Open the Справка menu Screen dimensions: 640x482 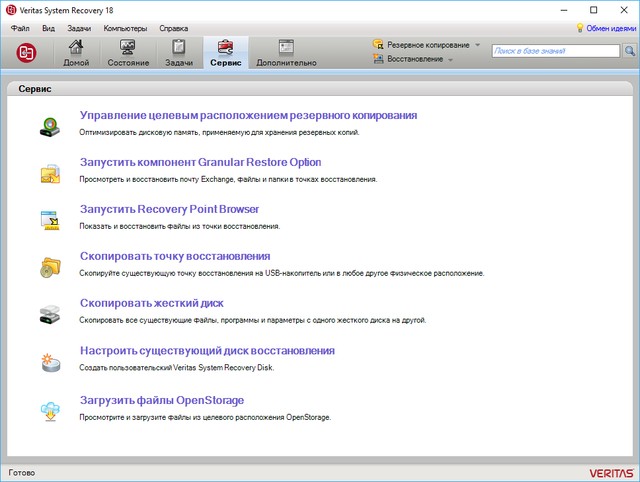[173, 29]
